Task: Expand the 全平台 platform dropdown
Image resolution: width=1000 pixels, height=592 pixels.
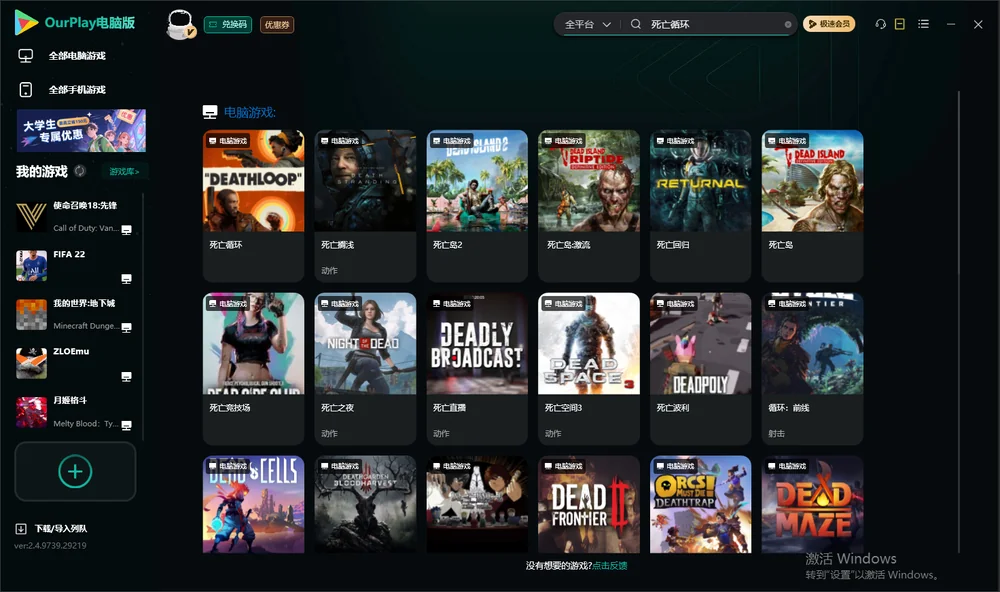Action: (x=587, y=24)
